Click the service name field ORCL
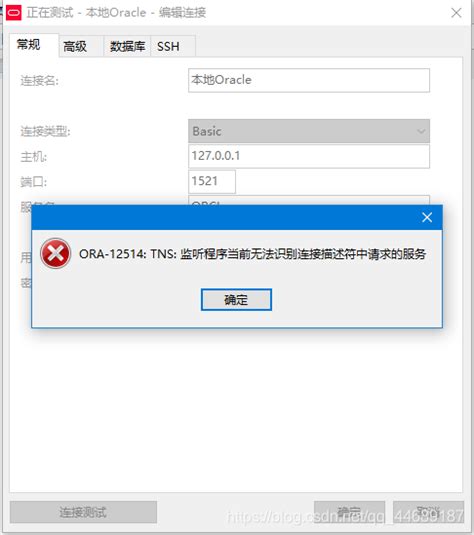Screen dimensions: 474x535 click(309, 200)
